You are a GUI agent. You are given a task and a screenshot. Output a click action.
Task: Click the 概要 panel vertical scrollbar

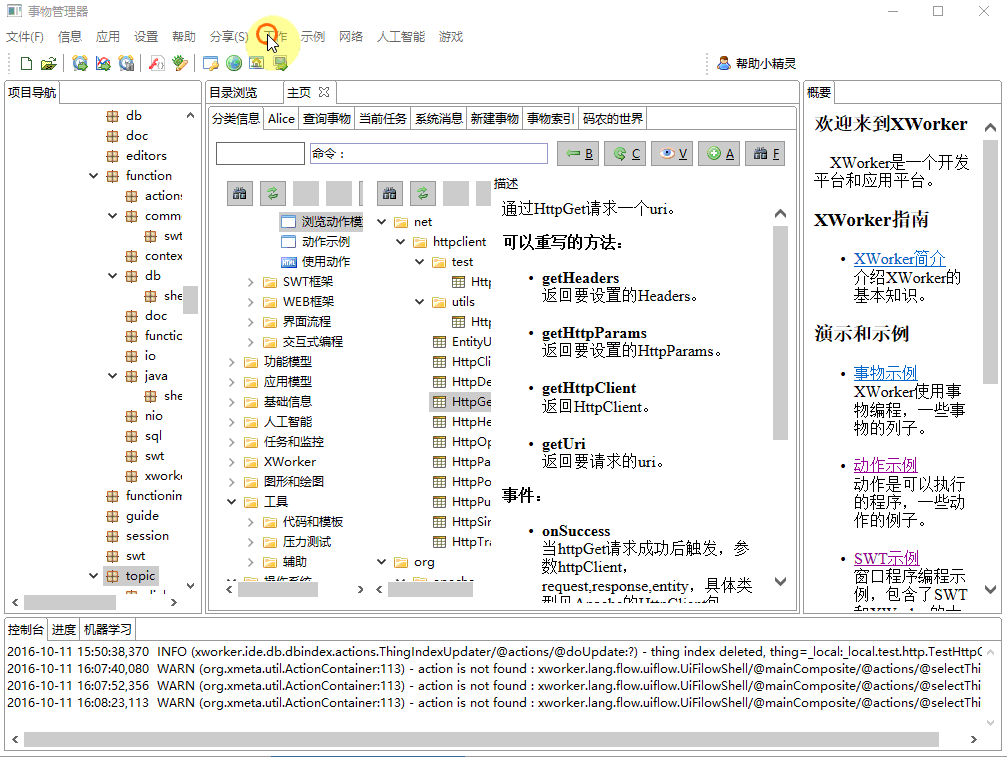[990, 263]
